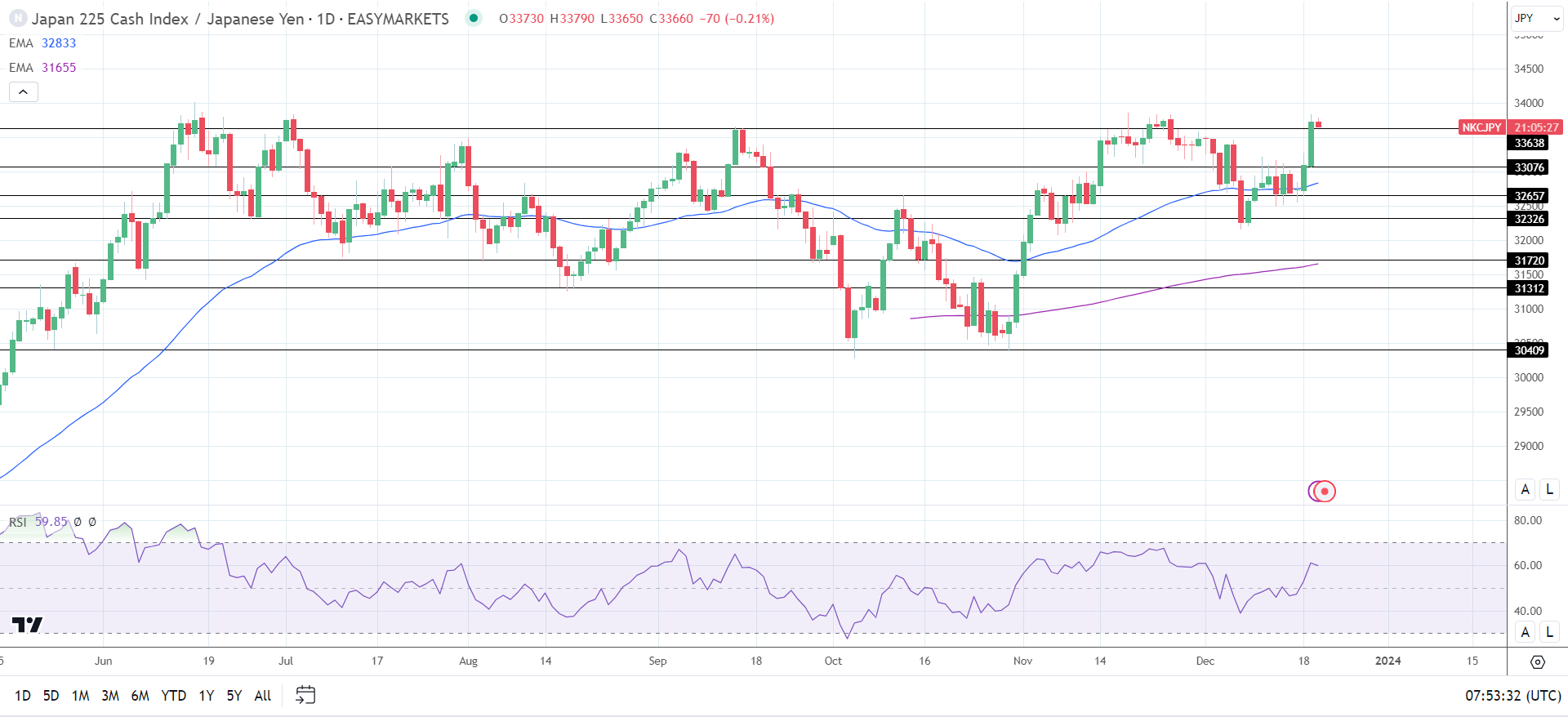Click the Japanese Yen label in the chart title

coord(255,19)
